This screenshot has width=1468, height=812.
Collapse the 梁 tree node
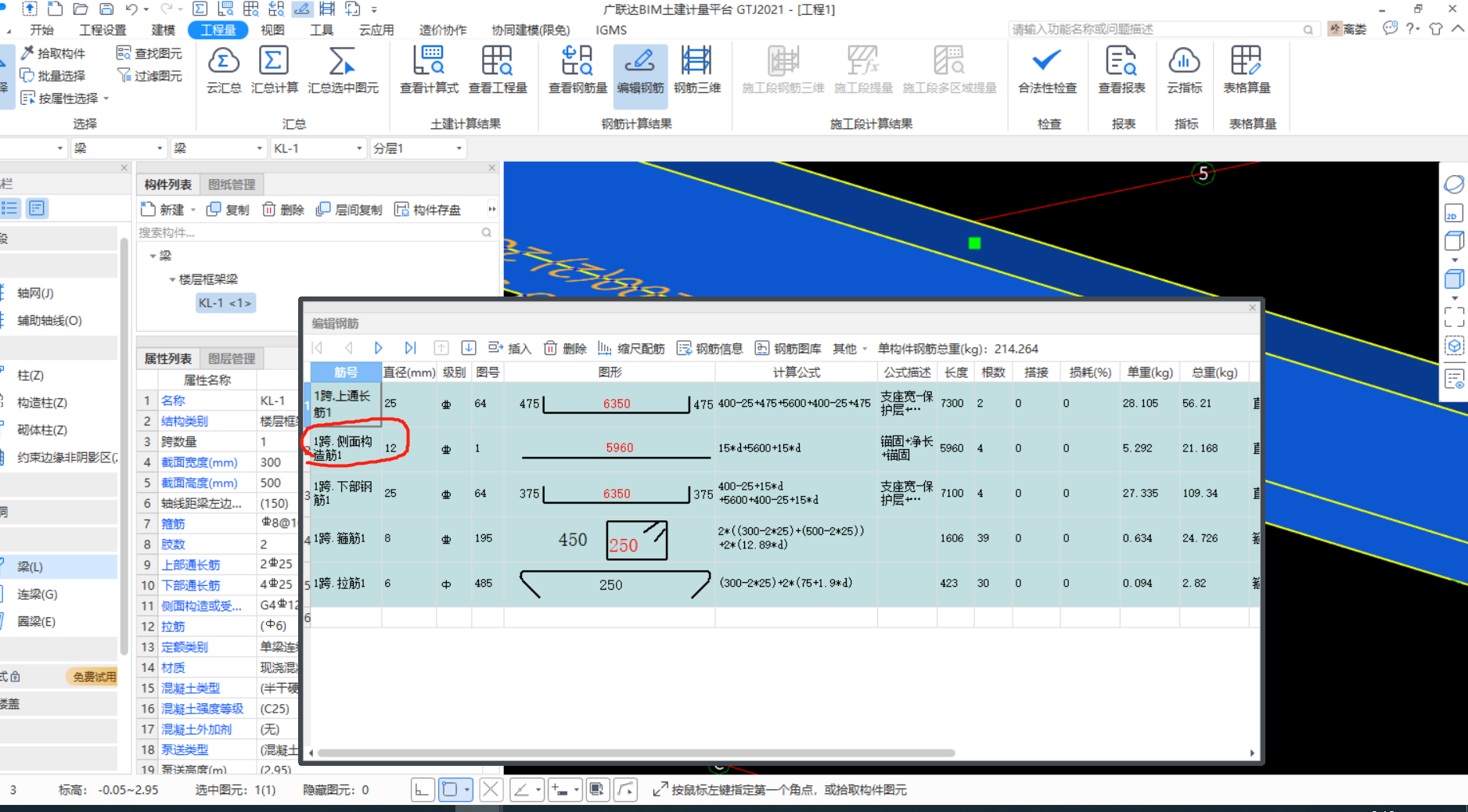(x=153, y=256)
